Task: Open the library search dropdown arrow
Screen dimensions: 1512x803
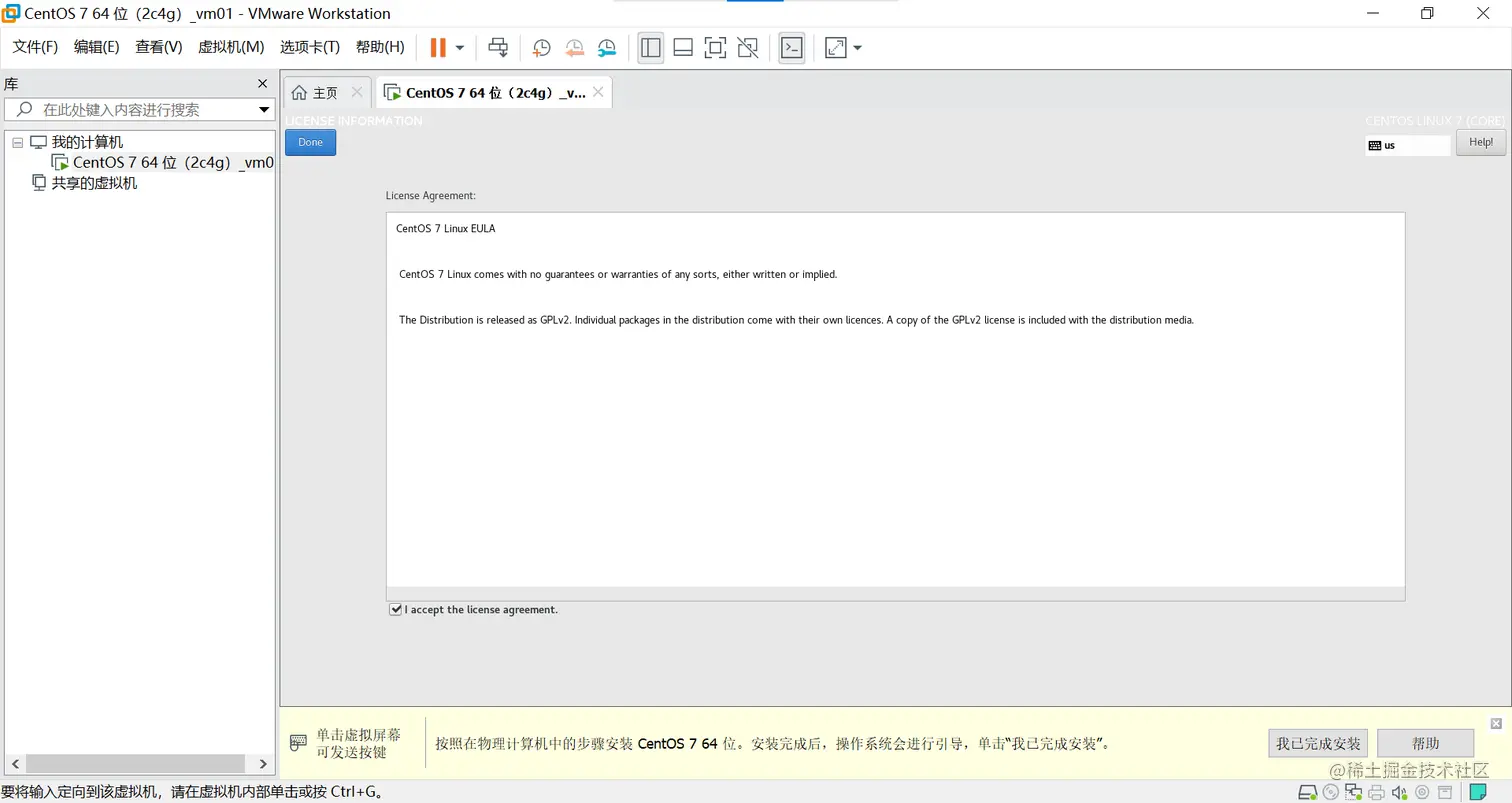Action: [264, 109]
